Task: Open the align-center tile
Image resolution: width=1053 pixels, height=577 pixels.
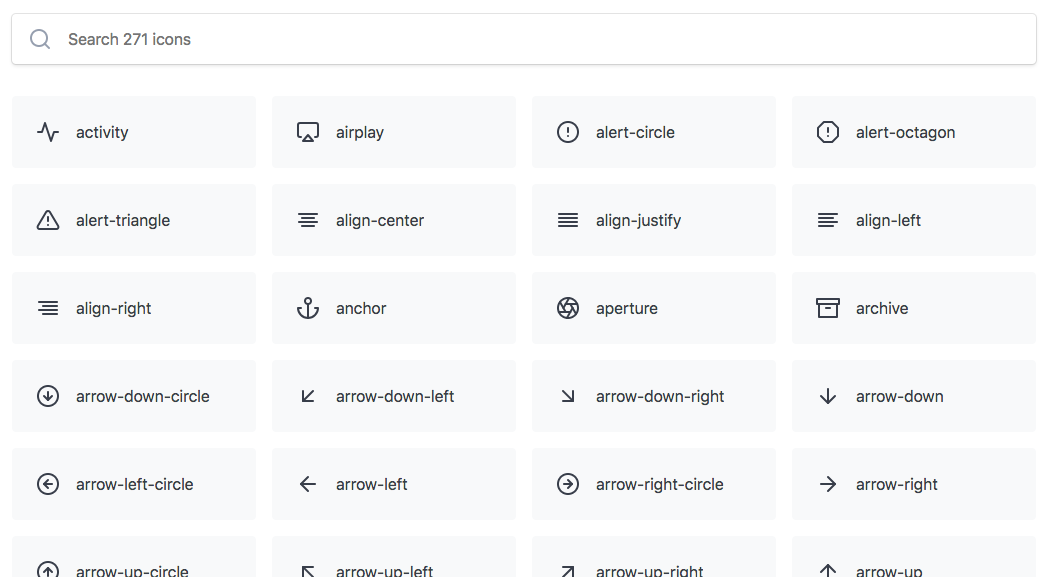Action: click(x=394, y=220)
